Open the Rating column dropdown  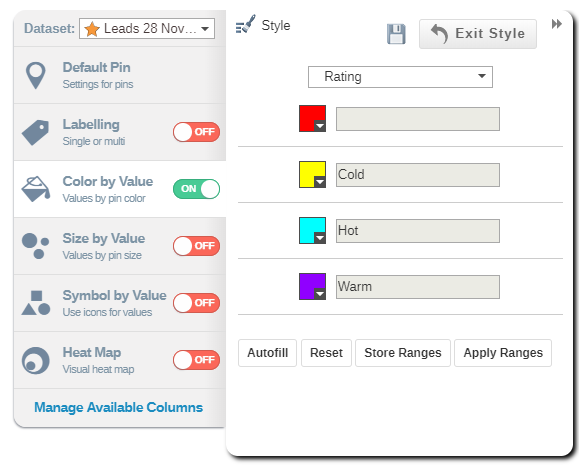[400, 77]
